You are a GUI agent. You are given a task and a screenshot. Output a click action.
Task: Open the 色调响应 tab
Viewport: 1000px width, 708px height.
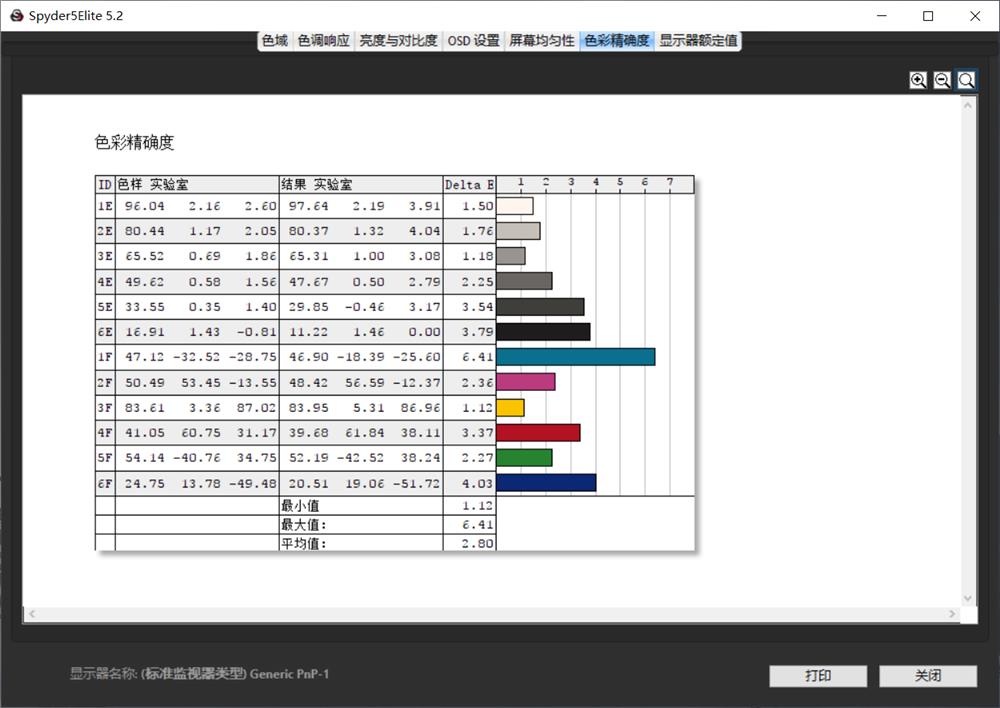pos(322,41)
